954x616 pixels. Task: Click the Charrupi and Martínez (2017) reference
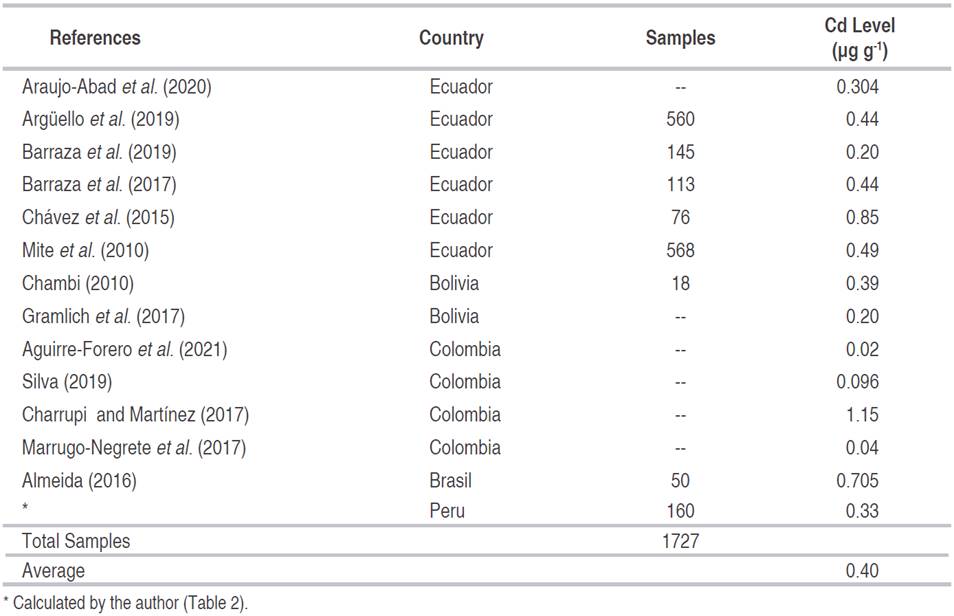point(135,414)
